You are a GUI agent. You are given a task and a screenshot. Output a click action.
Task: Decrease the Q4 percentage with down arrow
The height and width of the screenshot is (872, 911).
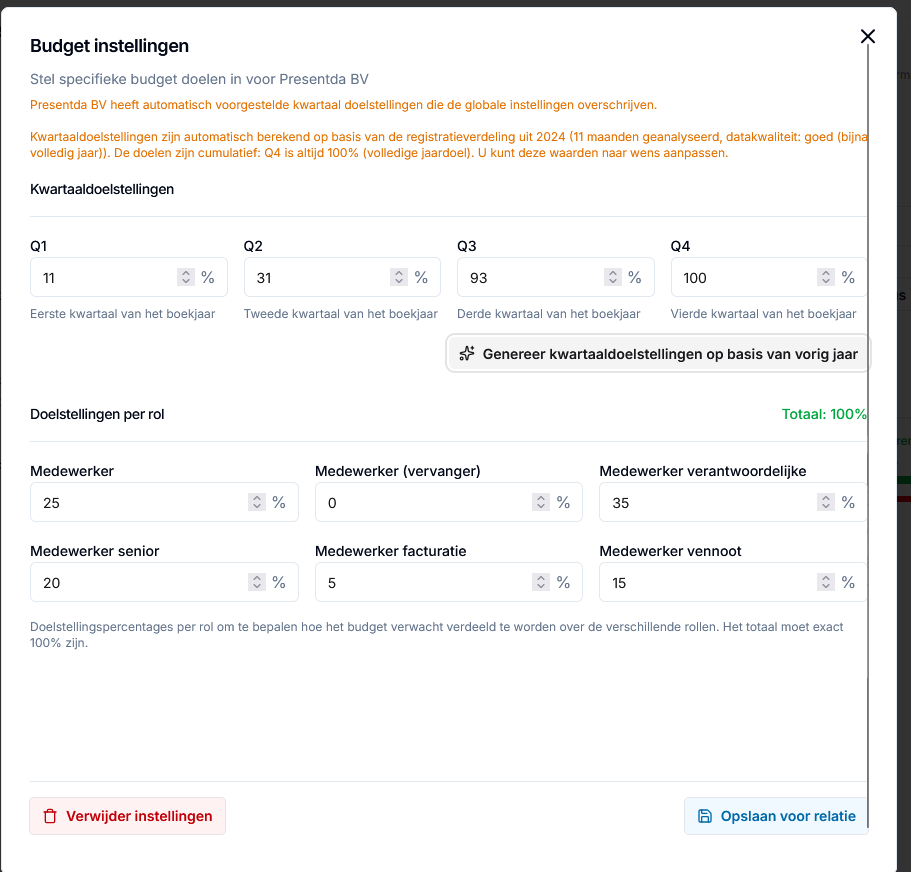pos(826,281)
